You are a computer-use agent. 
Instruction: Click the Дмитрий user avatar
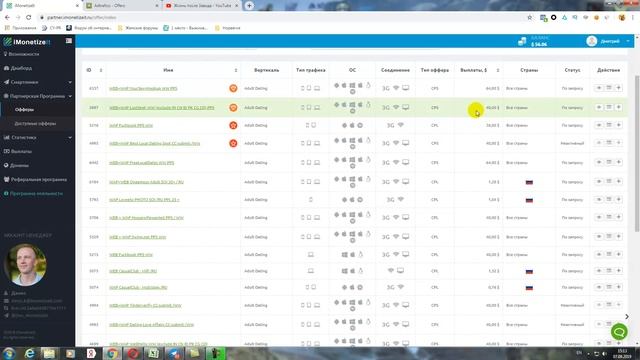[591, 41]
